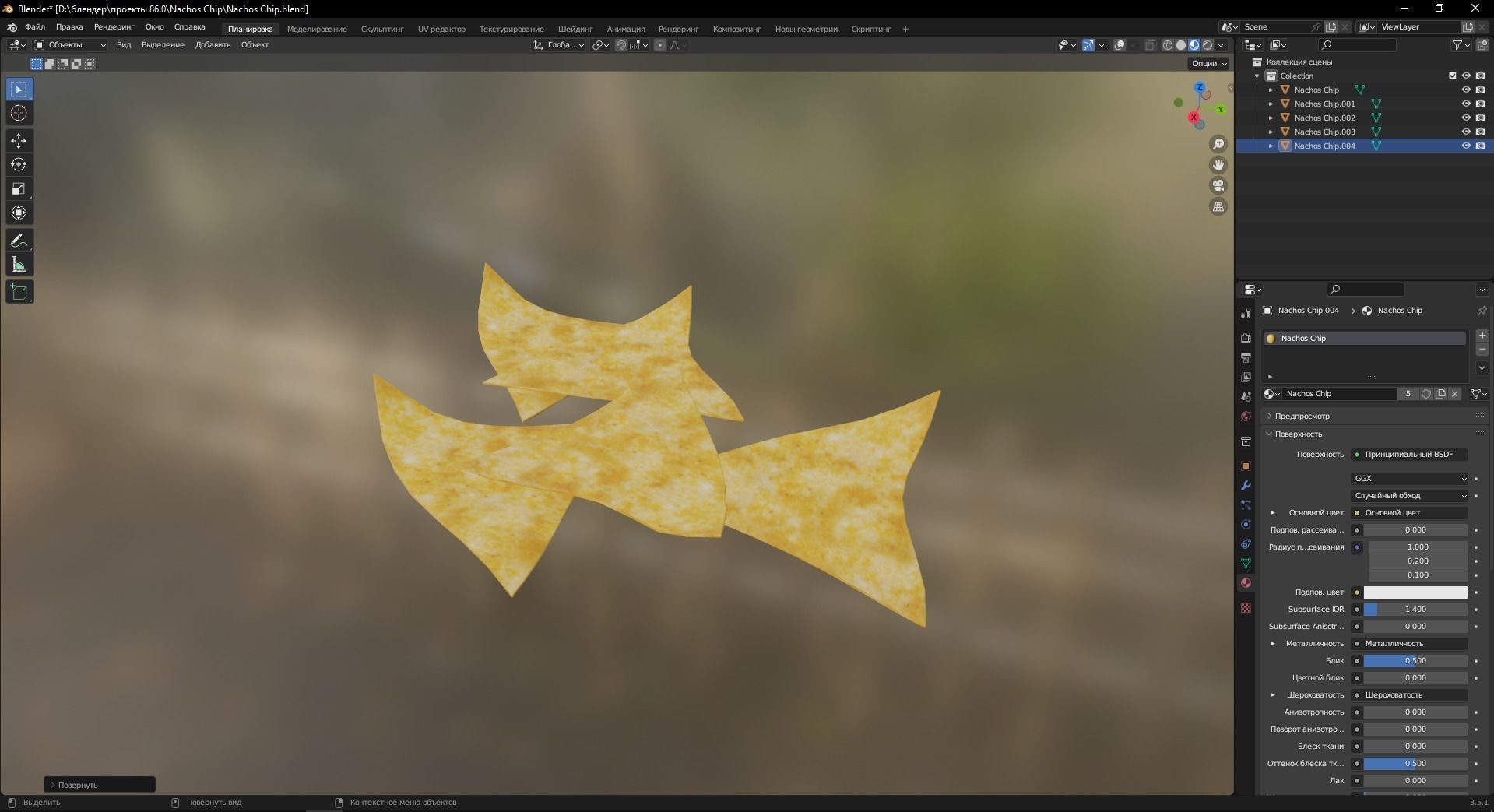The height and width of the screenshot is (812, 1494).
Task: Open the Справка menu
Action: 190,27
